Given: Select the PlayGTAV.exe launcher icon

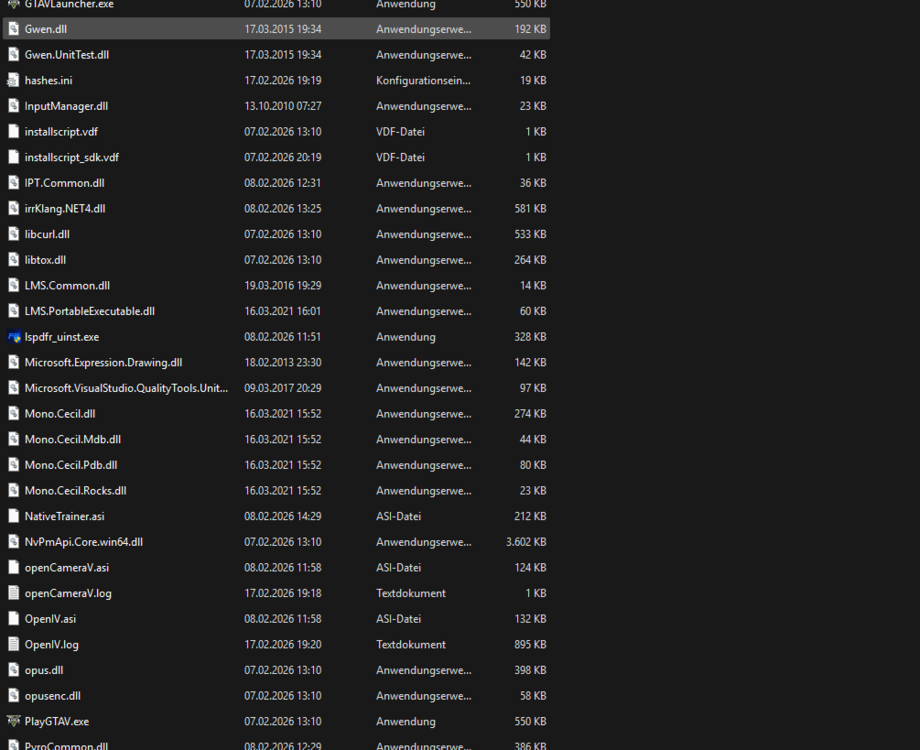Looking at the screenshot, I should pos(14,721).
